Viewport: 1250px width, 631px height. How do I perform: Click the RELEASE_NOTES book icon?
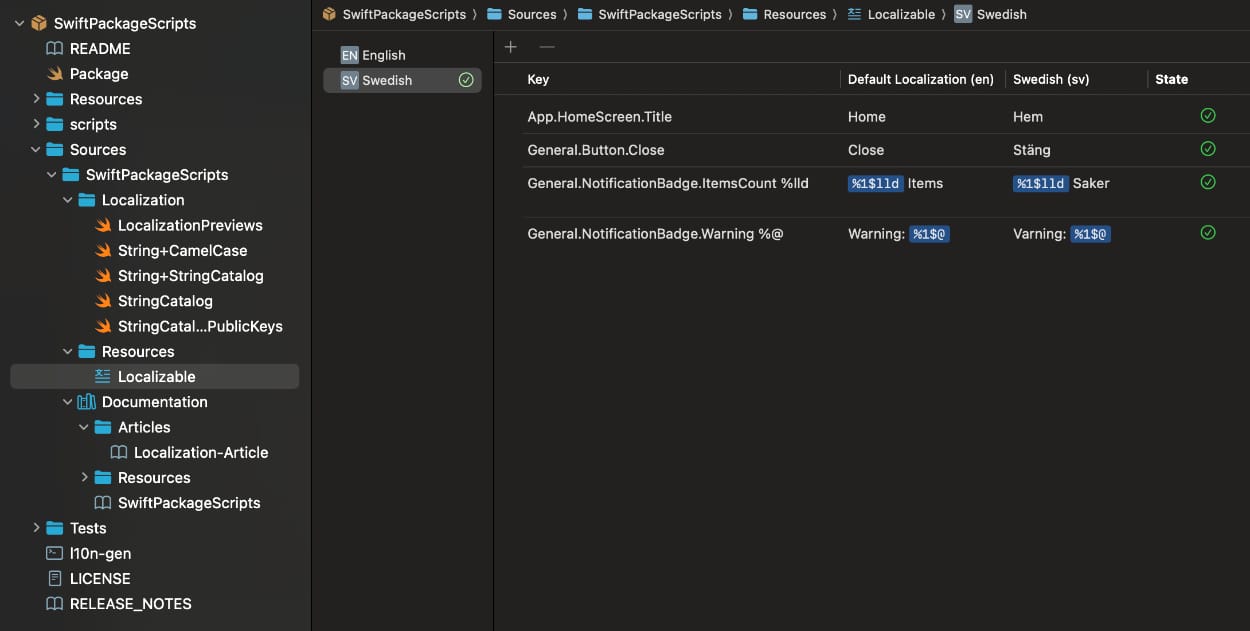pos(54,603)
